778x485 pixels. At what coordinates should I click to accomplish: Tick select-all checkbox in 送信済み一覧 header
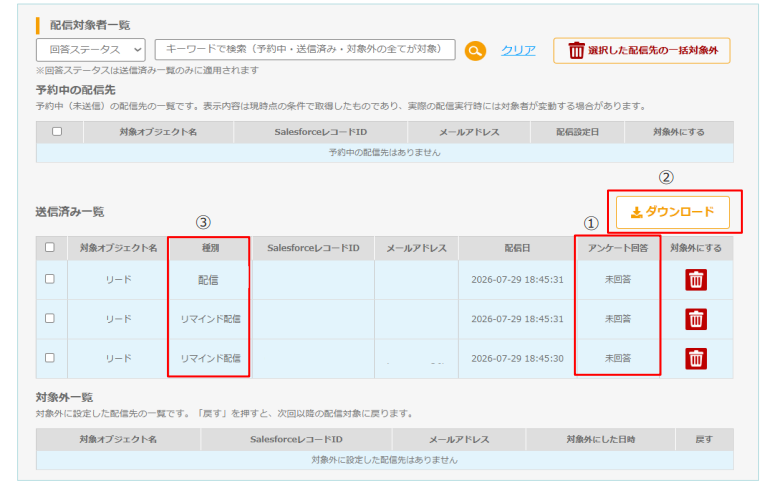(x=50, y=247)
